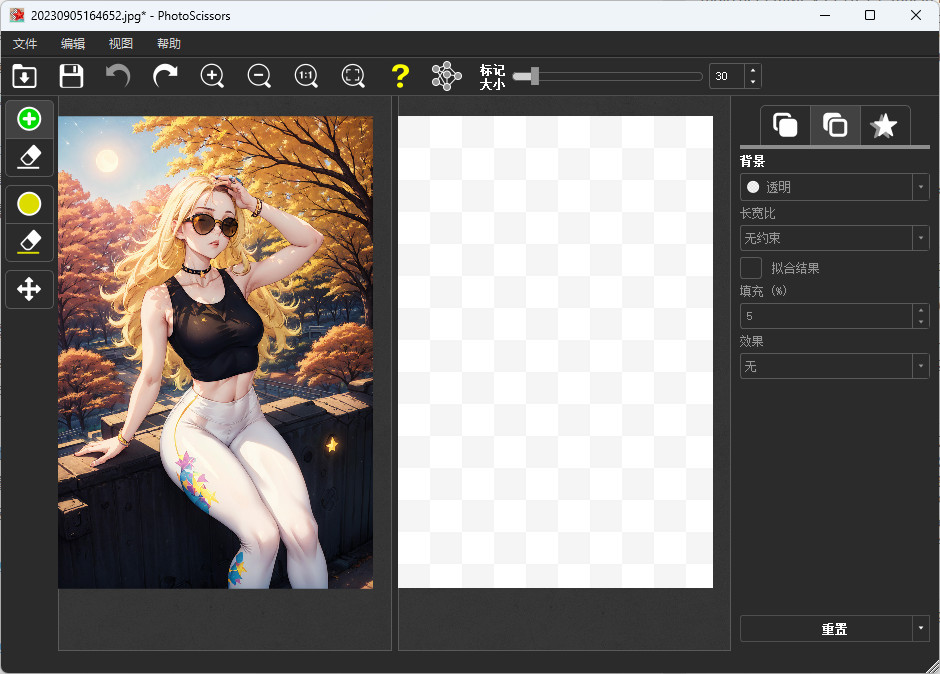The width and height of the screenshot is (940, 674).
Task: Select the yellow marker tool
Action: tap(29, 204)
